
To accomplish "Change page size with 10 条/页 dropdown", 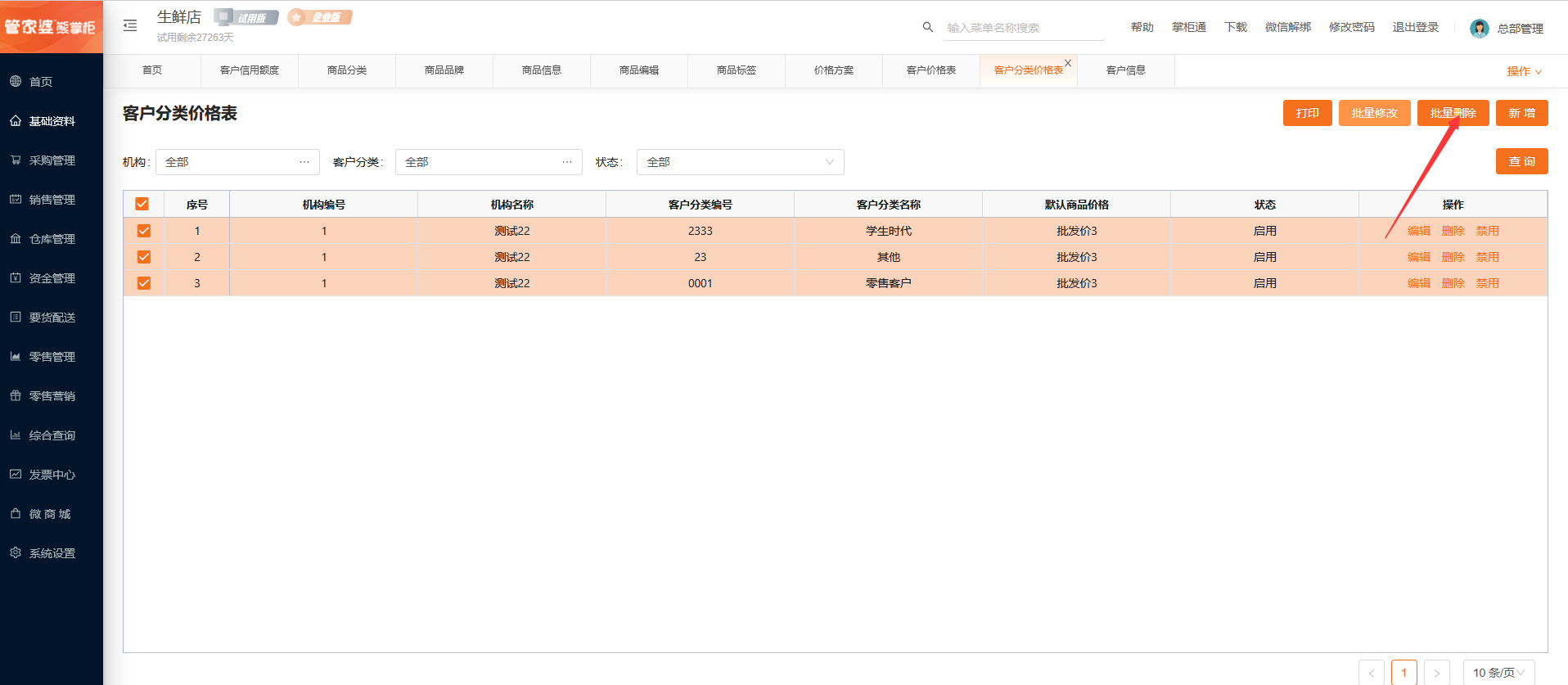I will [x=1498, y=673].
